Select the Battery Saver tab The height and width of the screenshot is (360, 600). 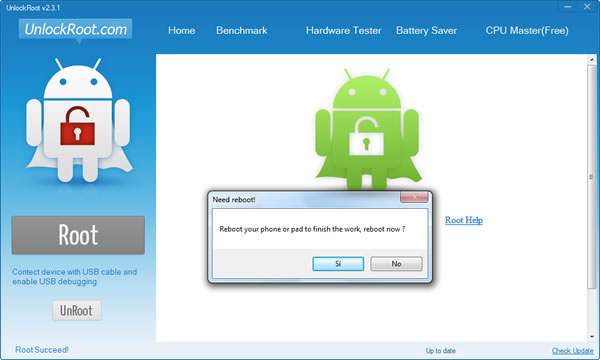(x=426, y=31)
